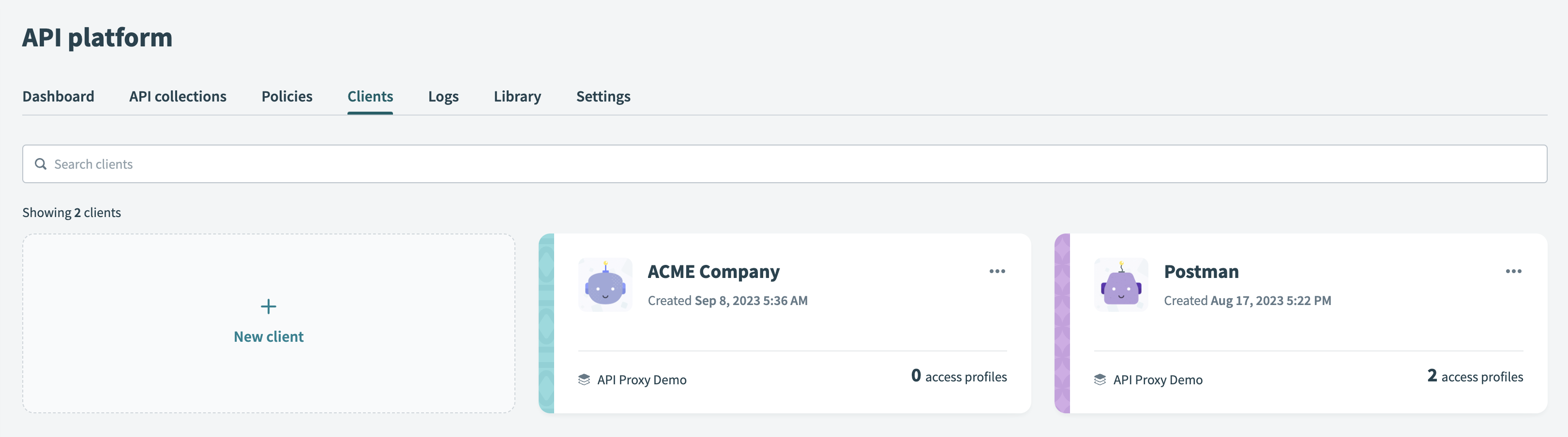
Task: Open the ellipsis menu on Postman card
Action: point(1513,271)
